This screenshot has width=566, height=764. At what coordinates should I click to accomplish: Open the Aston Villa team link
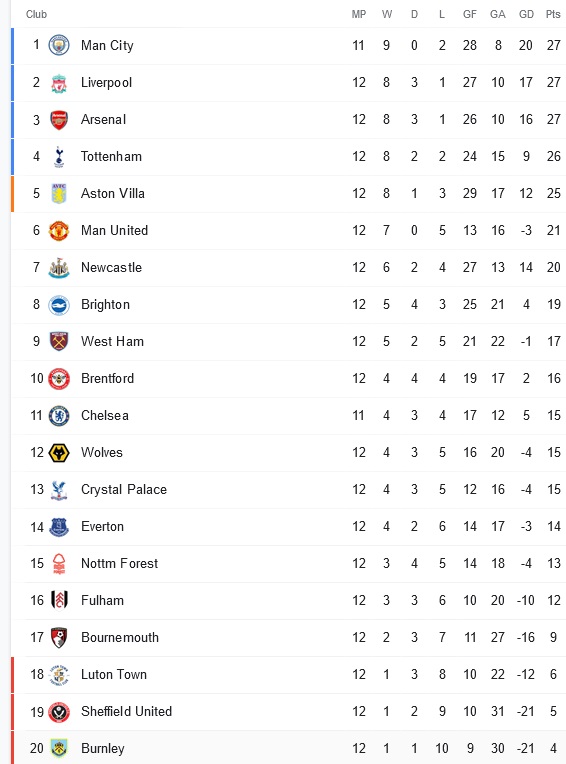click(x=113, y=193)
